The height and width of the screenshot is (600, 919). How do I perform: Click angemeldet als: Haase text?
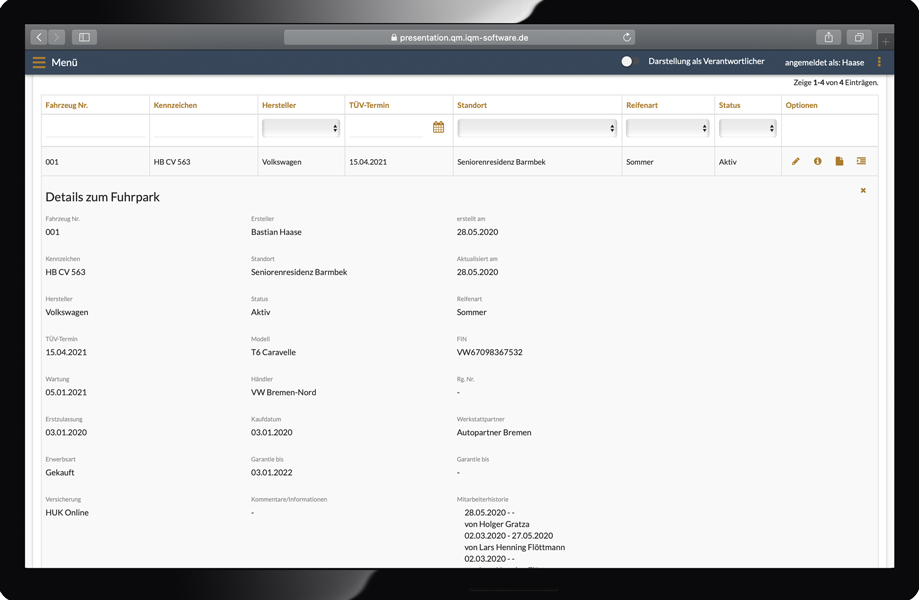pyautogui.click(x=824, y=63)
